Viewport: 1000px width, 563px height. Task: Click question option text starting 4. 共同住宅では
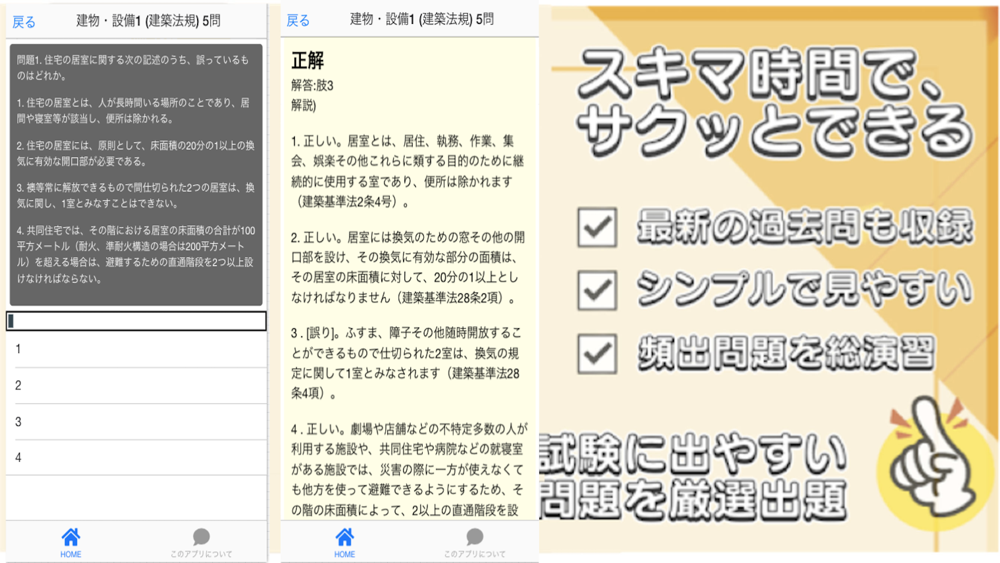135,254
